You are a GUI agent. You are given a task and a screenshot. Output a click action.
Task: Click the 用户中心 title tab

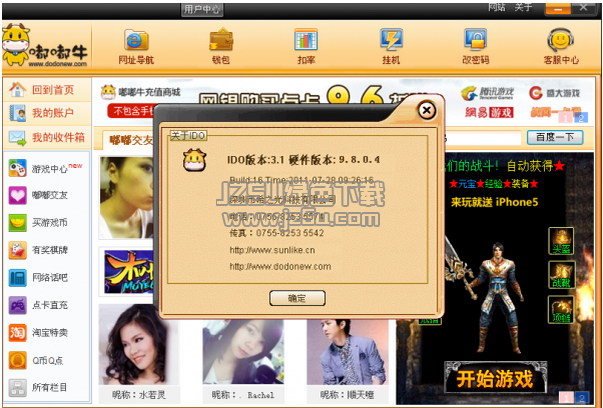point(202,9)
